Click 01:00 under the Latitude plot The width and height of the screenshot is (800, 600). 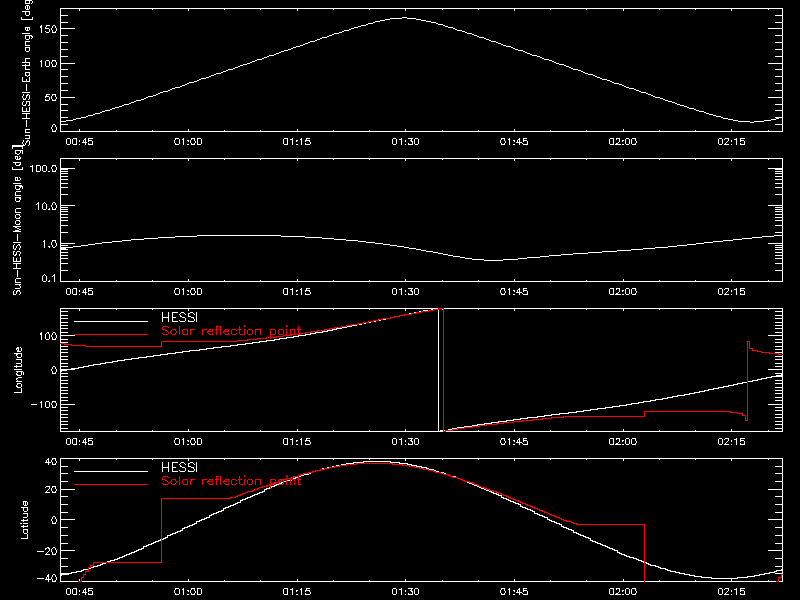(188, 592)
